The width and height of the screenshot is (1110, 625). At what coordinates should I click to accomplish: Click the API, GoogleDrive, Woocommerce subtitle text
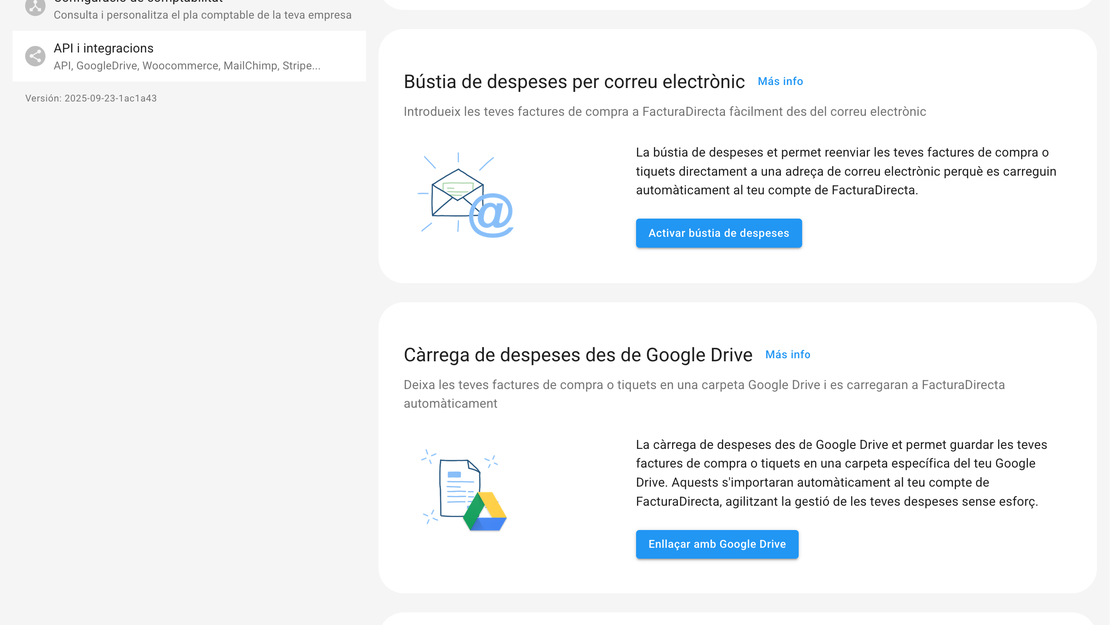(x=187, y=66)
